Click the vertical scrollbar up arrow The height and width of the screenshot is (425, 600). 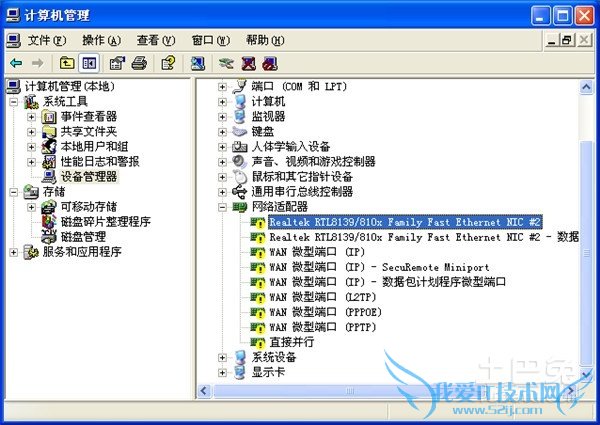586,87
